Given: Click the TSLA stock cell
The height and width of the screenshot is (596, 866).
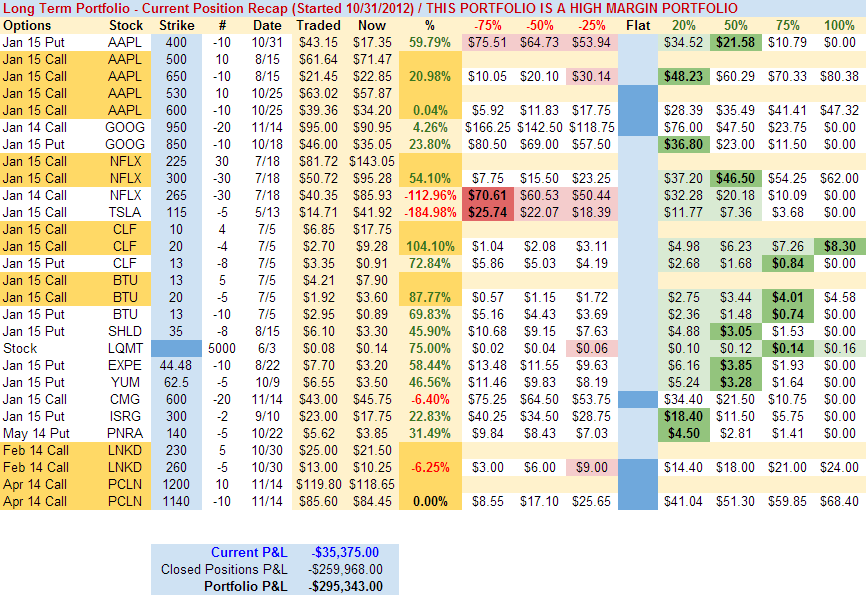Looking at the screenshot, I should [x=125, y=212].
